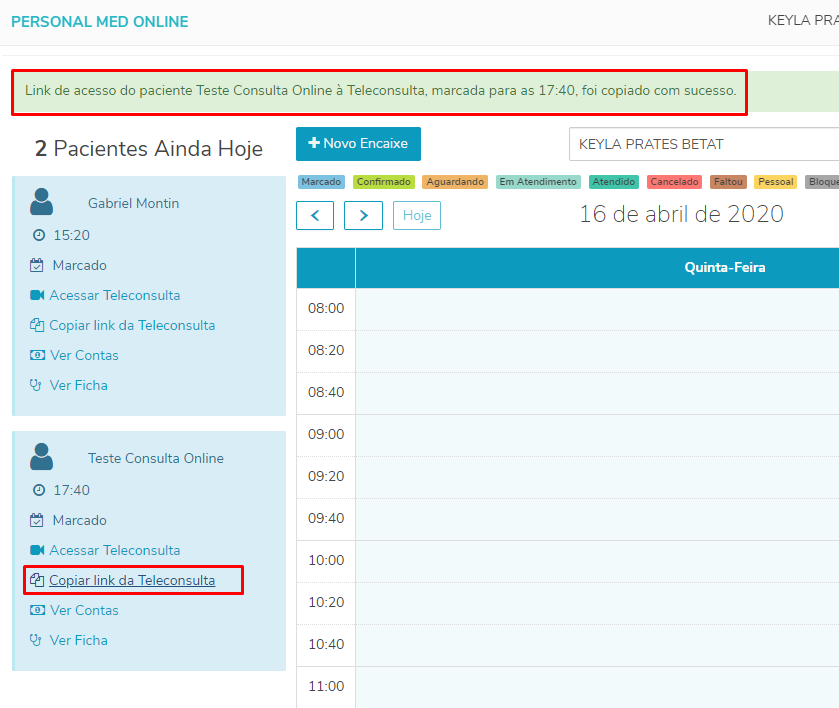Screen dimensions: 839x708
Task: Click the Faltou status legend swatch
Action: point(728,182)
